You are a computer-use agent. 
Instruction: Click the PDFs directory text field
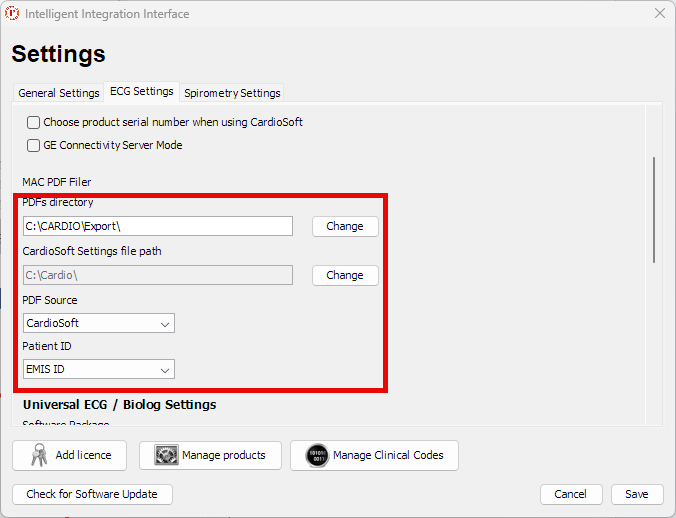(x=157, y=226)
